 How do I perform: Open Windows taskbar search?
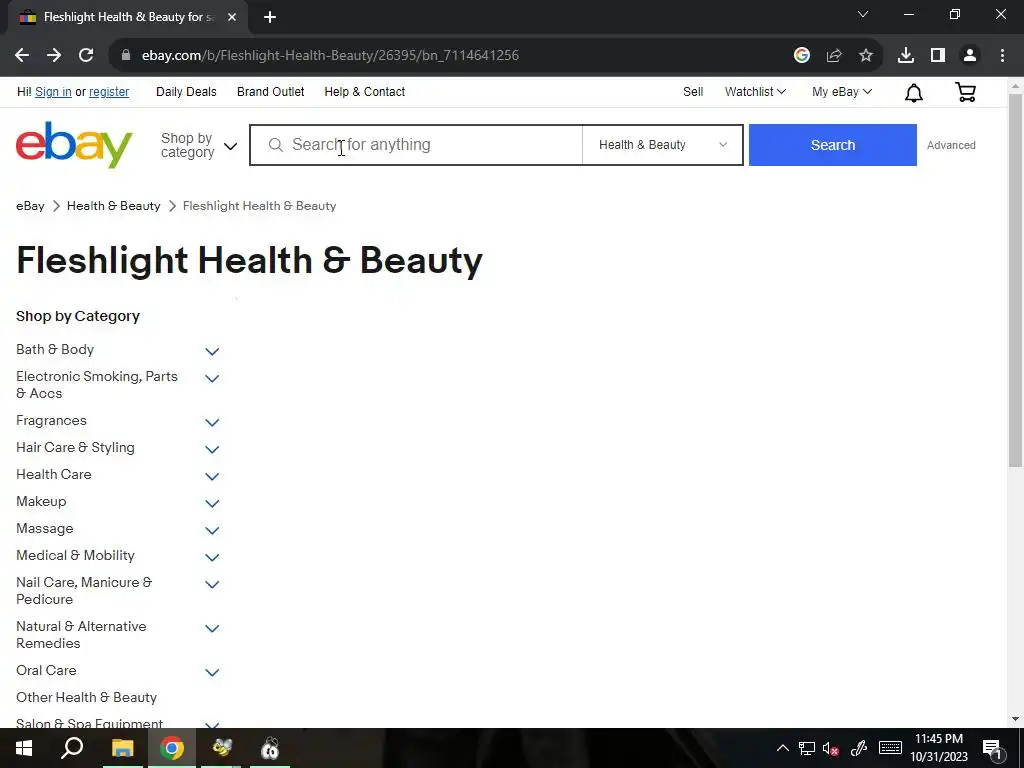72,748
